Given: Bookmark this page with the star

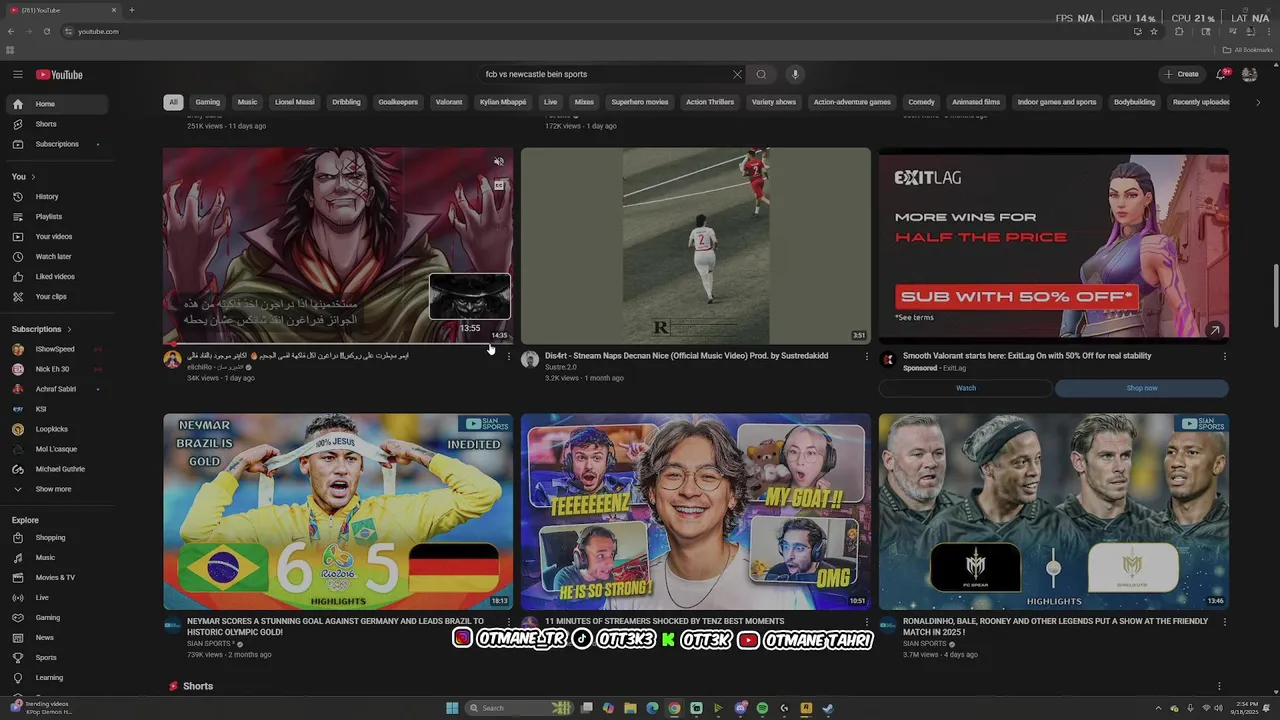Looking at the screenshot, I should [x=1154, y=31].
